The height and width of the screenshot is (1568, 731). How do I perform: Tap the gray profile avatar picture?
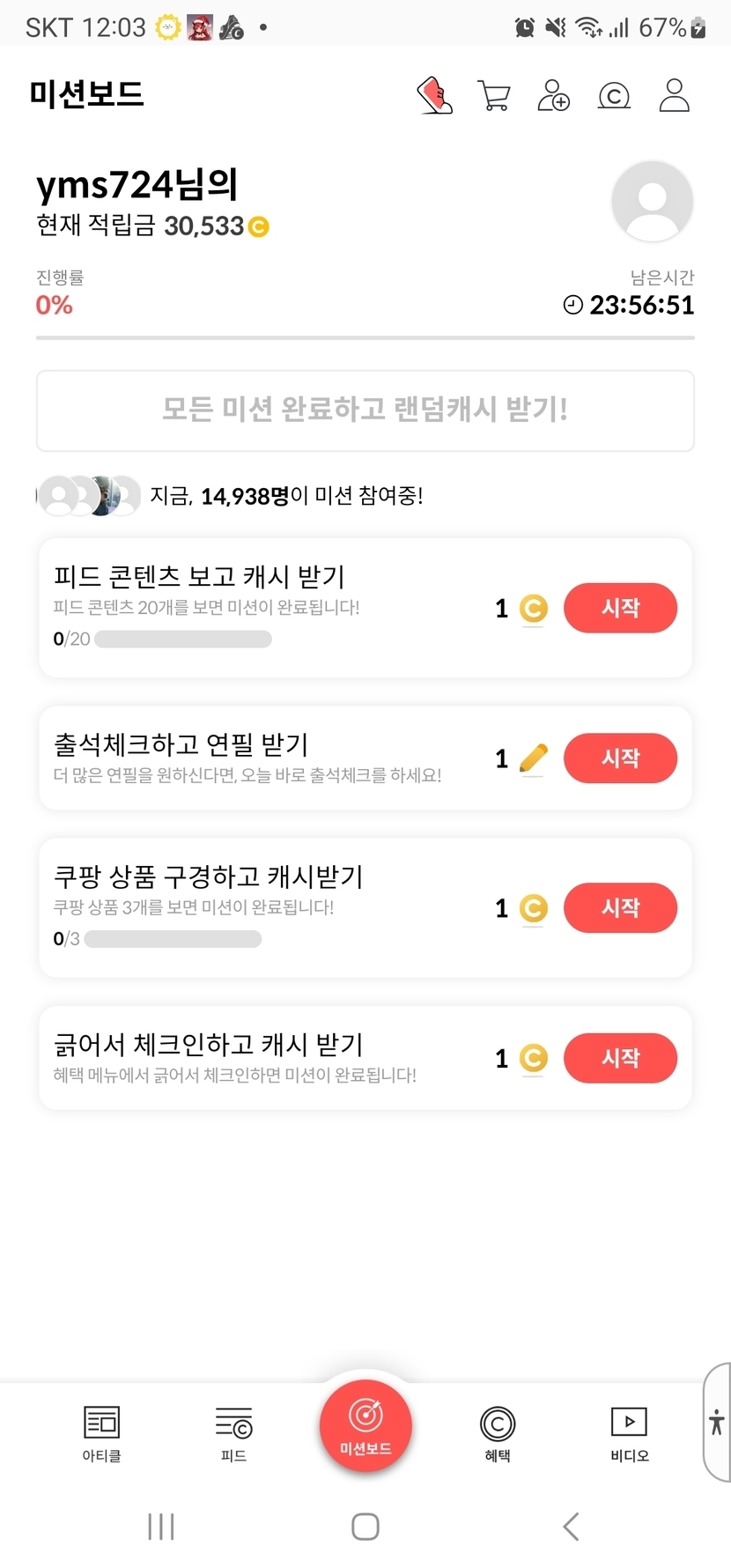point(652,202)
